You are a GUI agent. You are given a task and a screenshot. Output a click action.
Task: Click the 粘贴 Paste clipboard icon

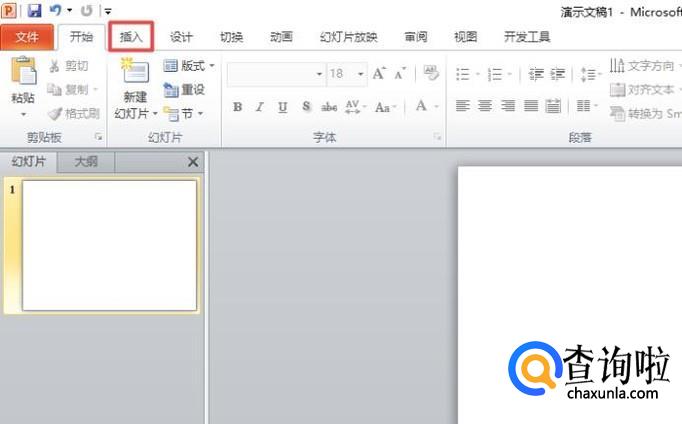pyautogui.click(x=23, y=71)
